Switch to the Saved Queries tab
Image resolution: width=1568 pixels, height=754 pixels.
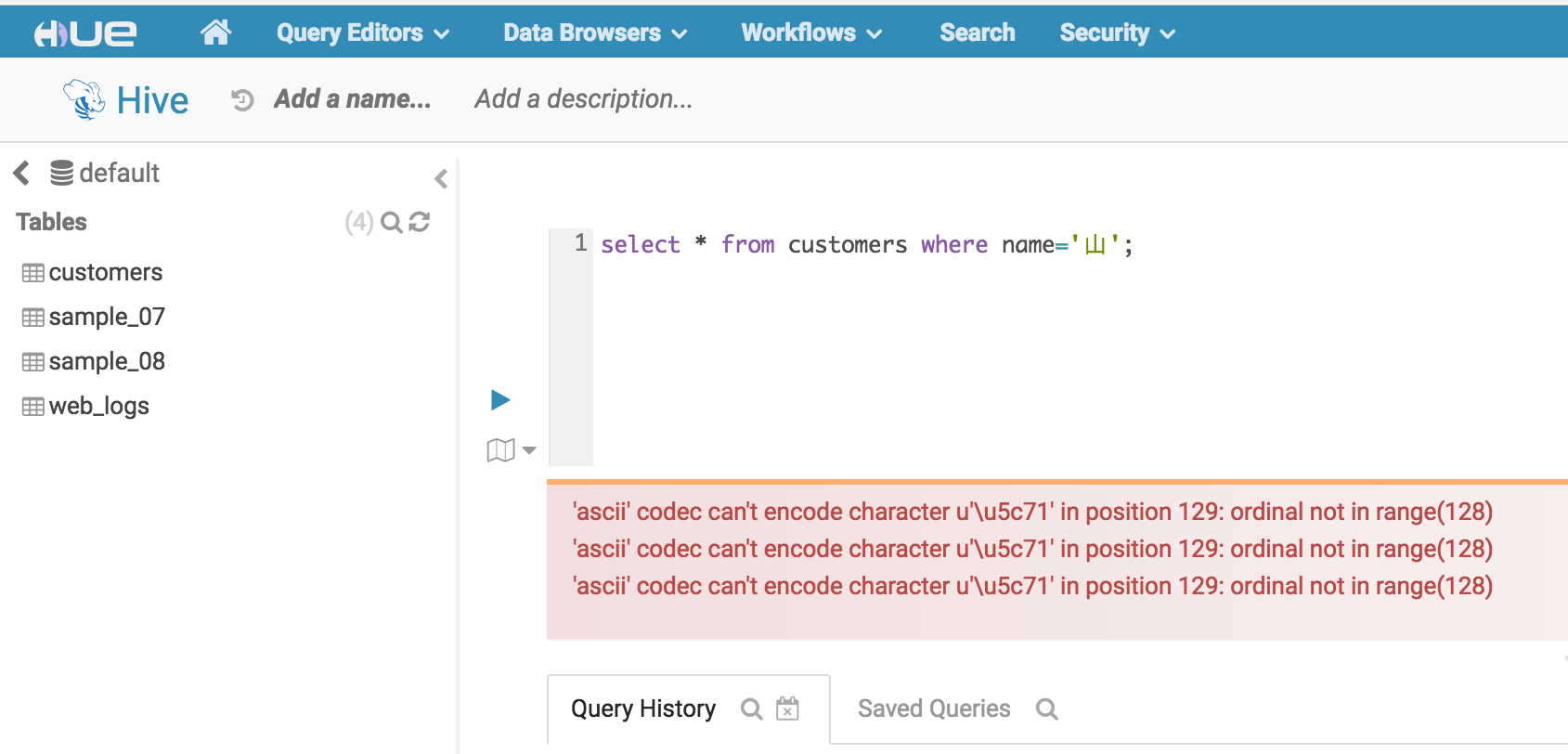point(934,708)
